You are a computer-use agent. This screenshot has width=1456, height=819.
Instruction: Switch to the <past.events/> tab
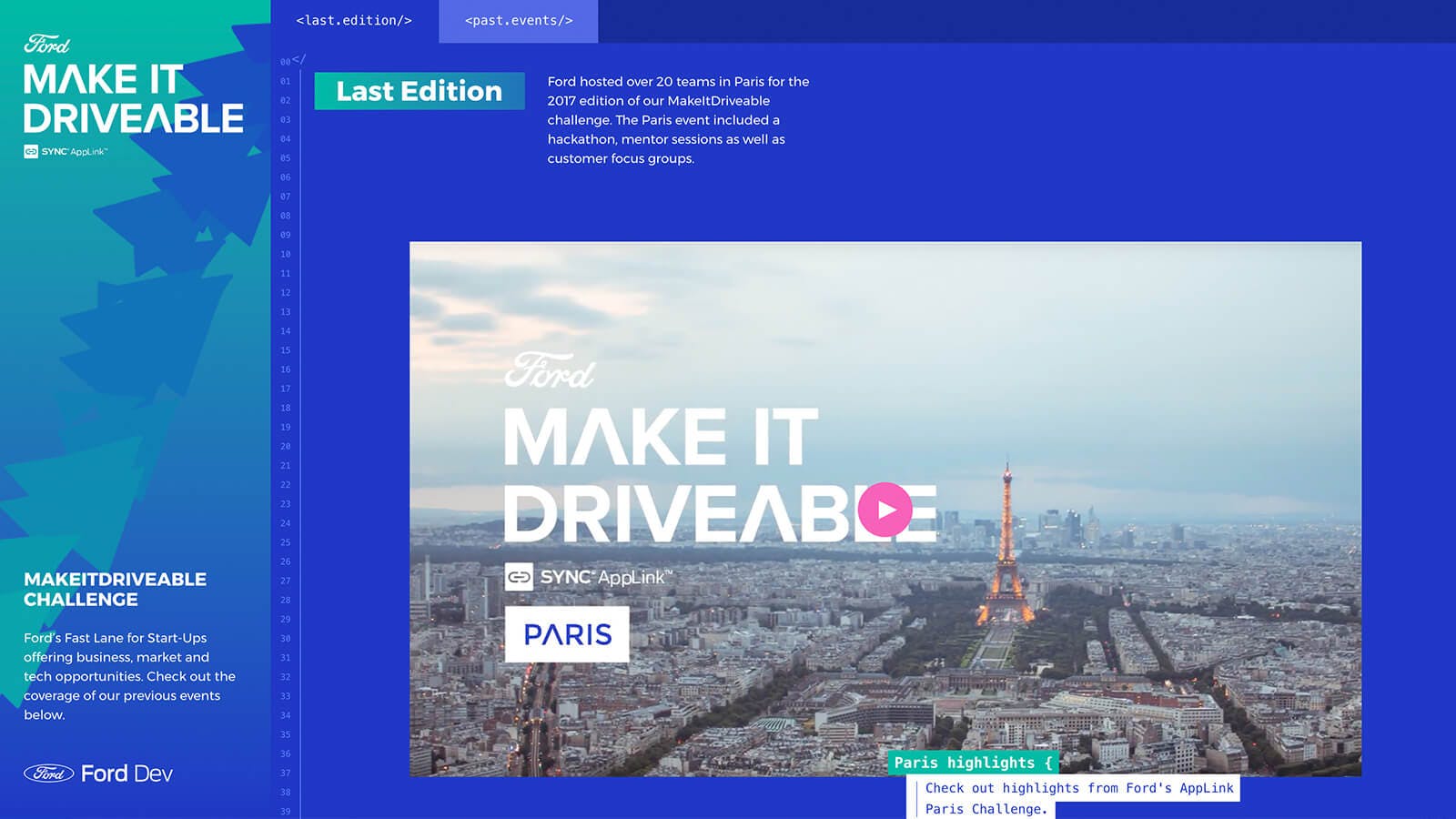tap(519, 20)
